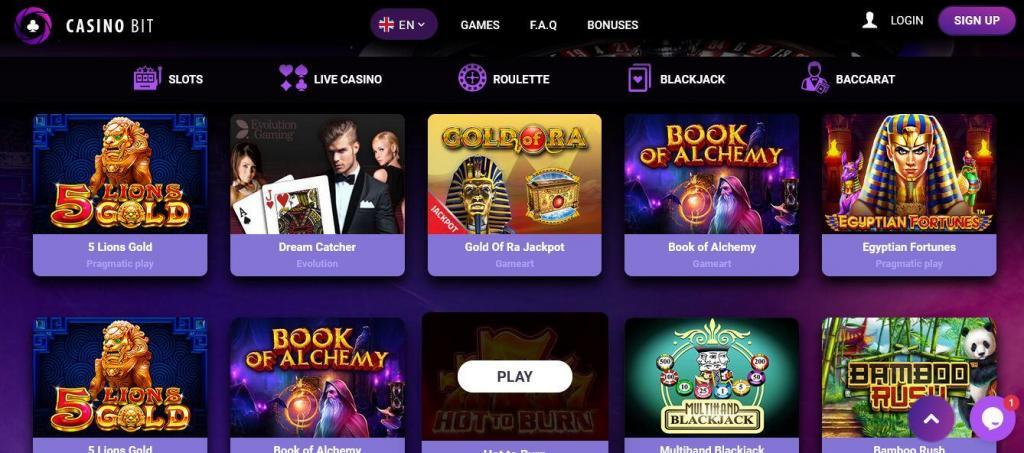Open the F.A.Q menu item
Image resolution: width=1024 pixels, height=453 pixels.
[x=543, y=25]
